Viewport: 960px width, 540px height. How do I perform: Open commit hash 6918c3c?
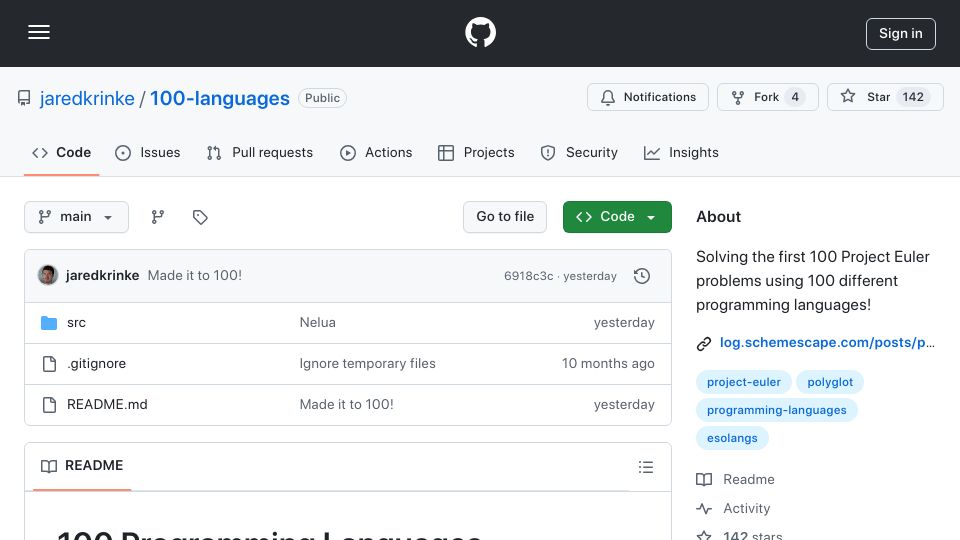pos(528,276)
